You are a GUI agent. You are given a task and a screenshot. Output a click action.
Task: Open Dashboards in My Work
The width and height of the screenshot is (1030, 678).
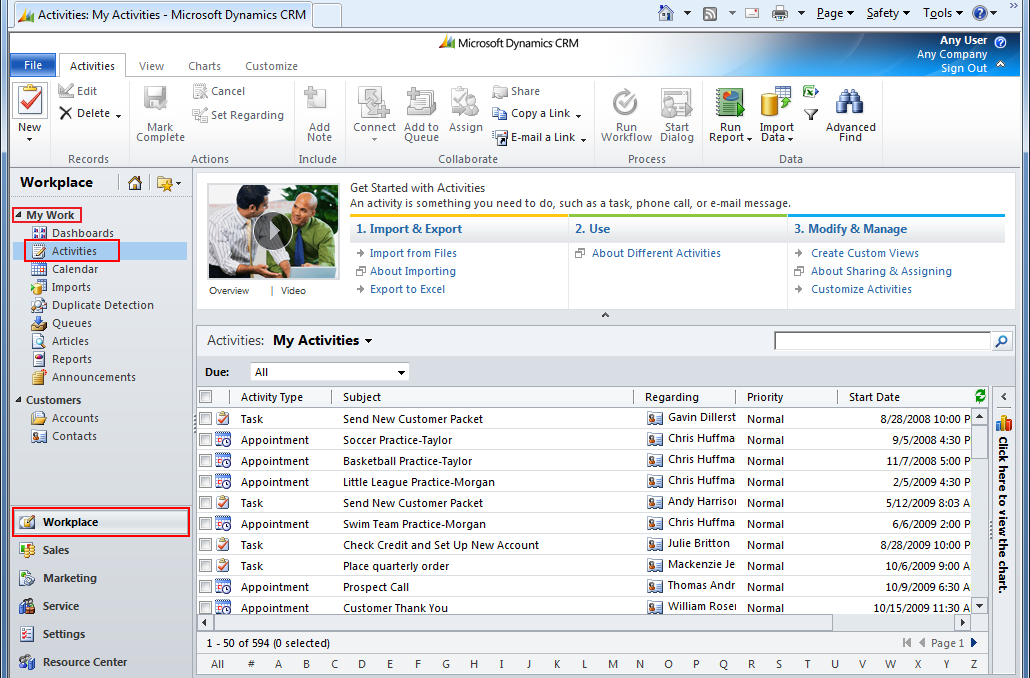coord(83,233)
